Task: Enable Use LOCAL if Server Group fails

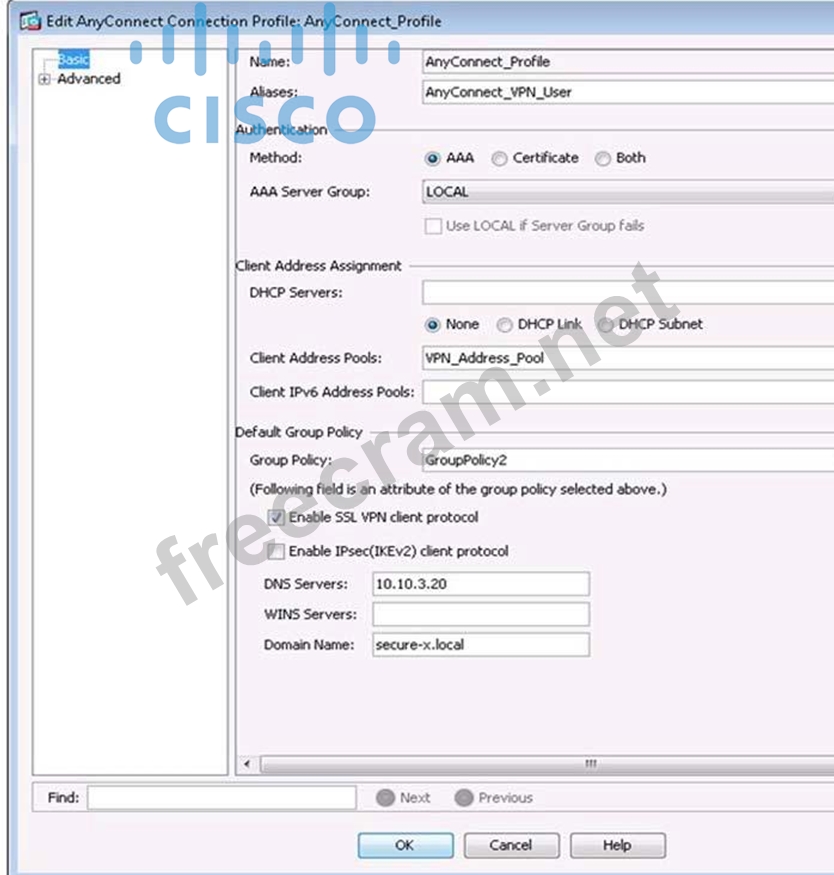Action: click(x=433, y=226)
